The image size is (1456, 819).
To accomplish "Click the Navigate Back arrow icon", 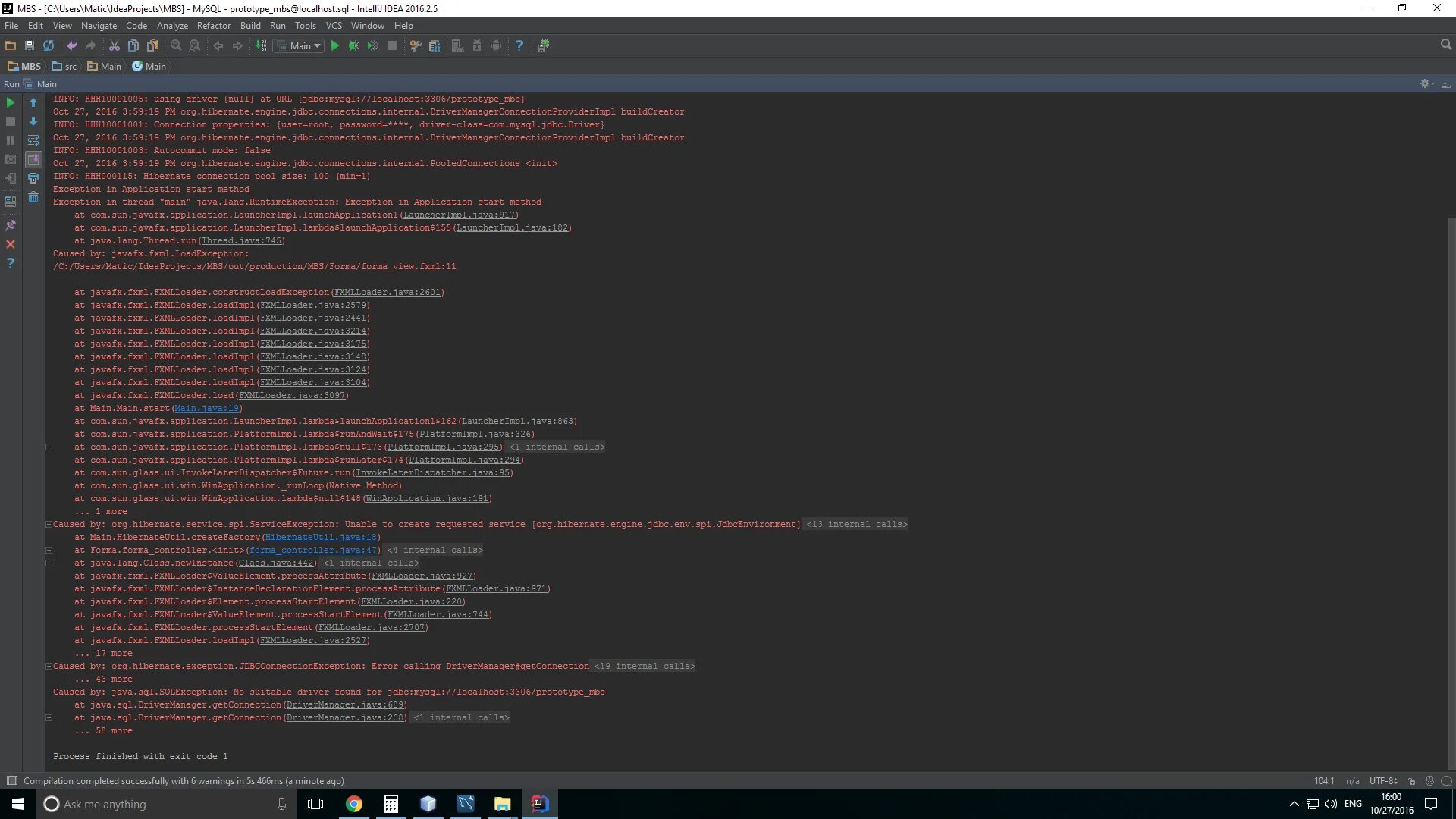I will 218,46.
